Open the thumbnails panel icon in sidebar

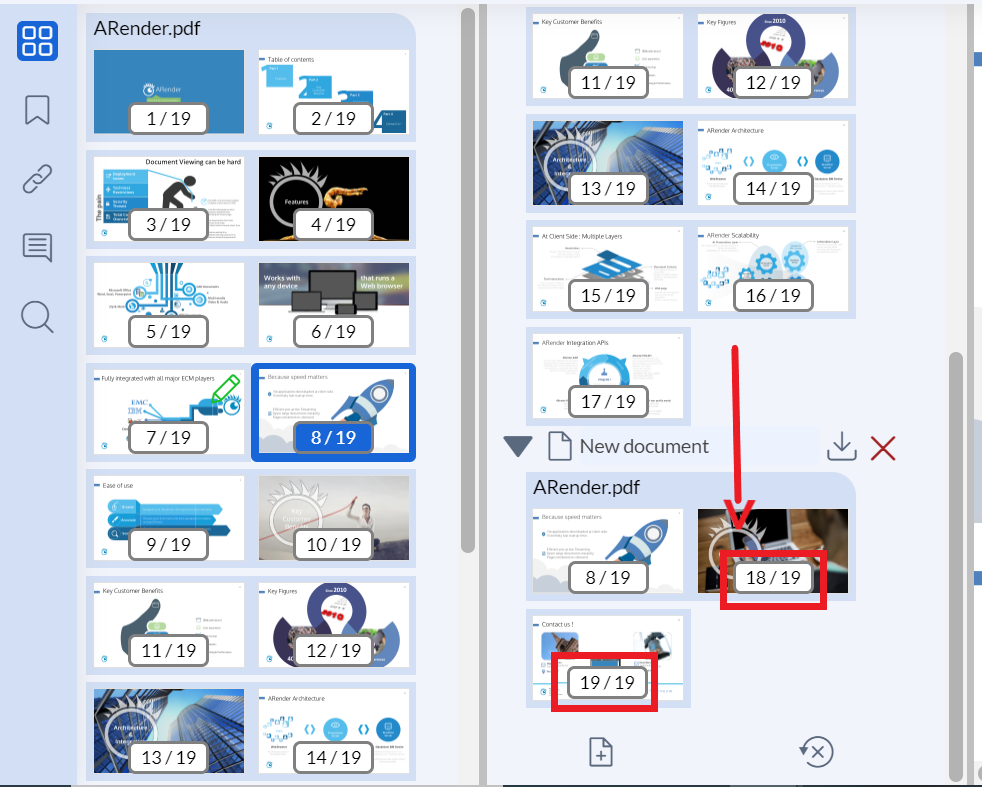pyautogui.click(x=37, y=40)
